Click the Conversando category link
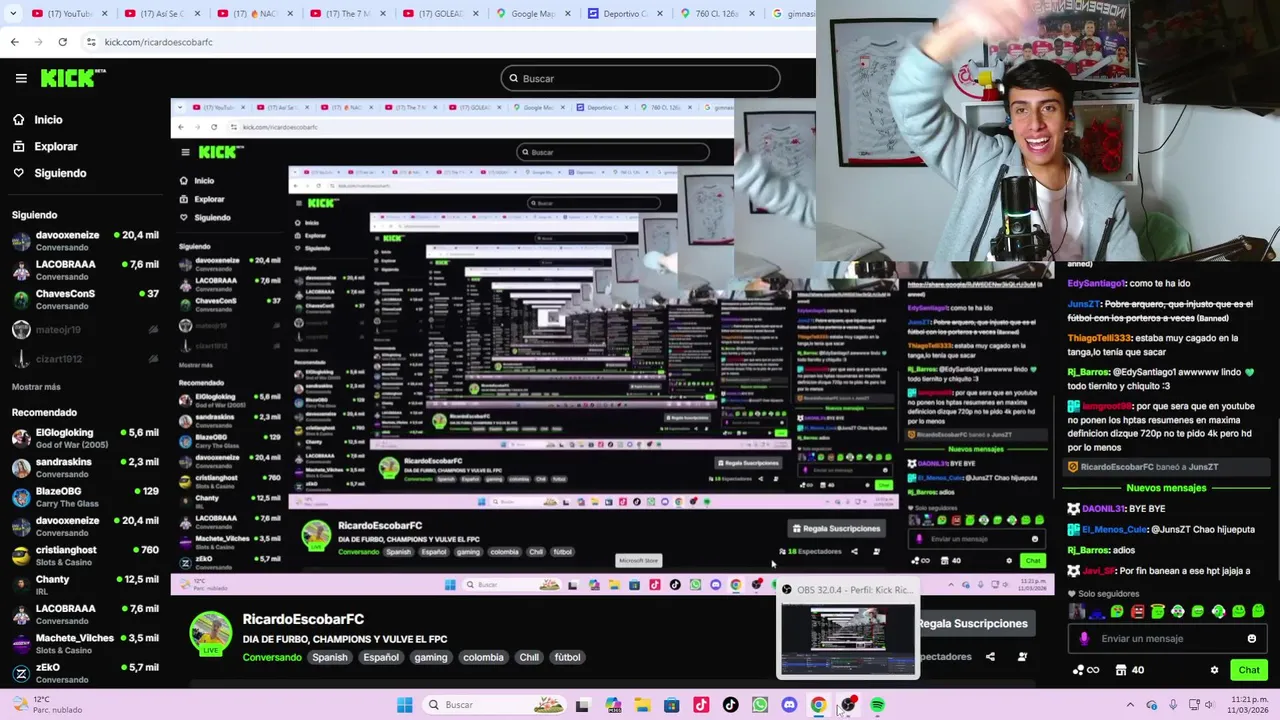 [272, 657]
